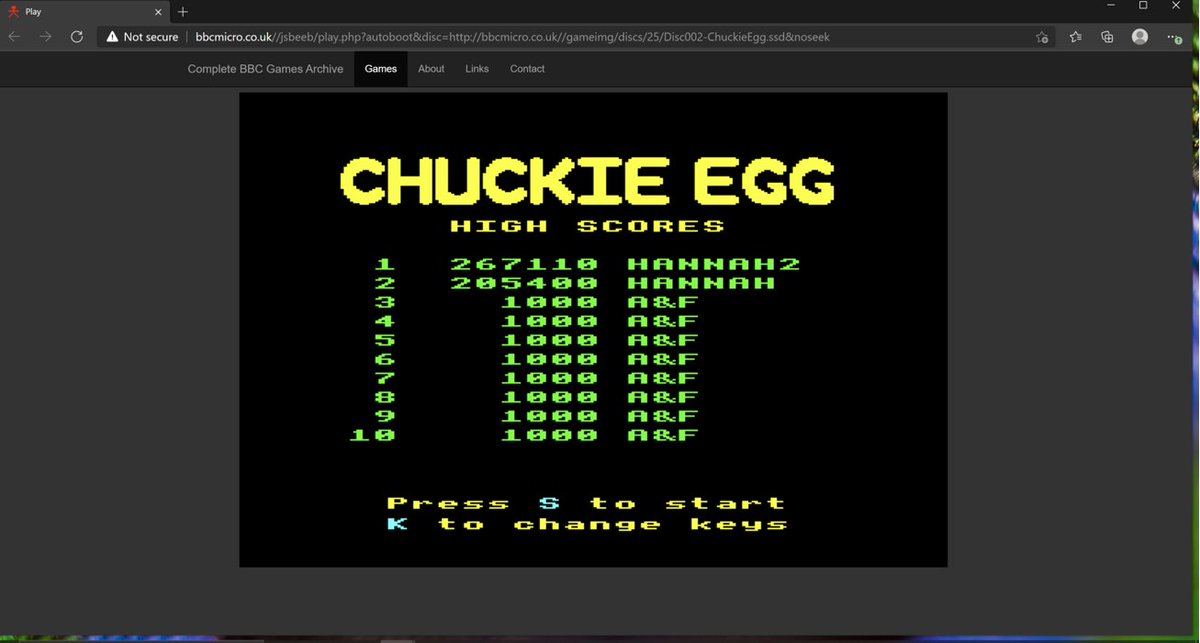
Task: Click the rank 10 score row
Action: (x=524, y=435)
